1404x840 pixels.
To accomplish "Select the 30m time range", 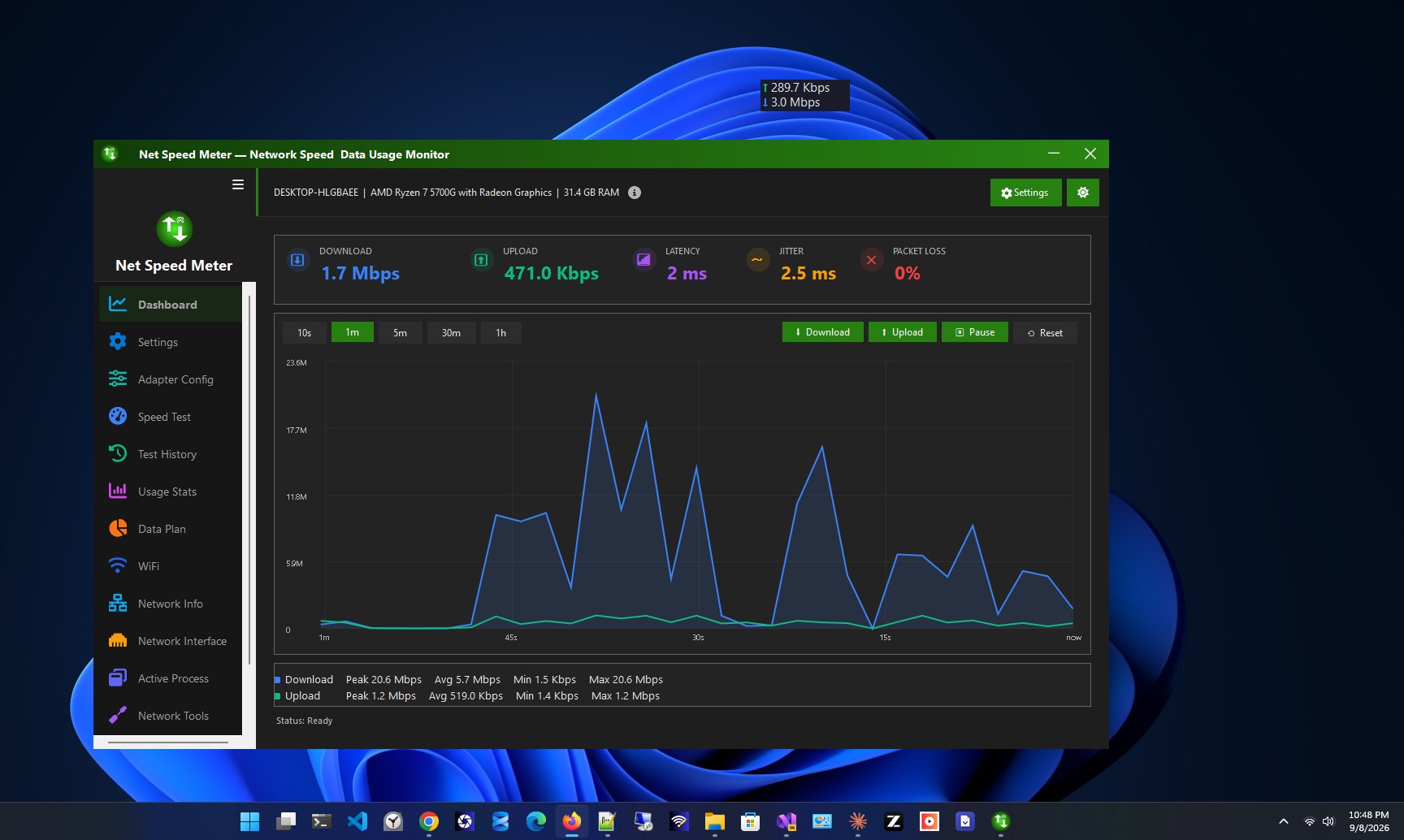I will (451, 332).
